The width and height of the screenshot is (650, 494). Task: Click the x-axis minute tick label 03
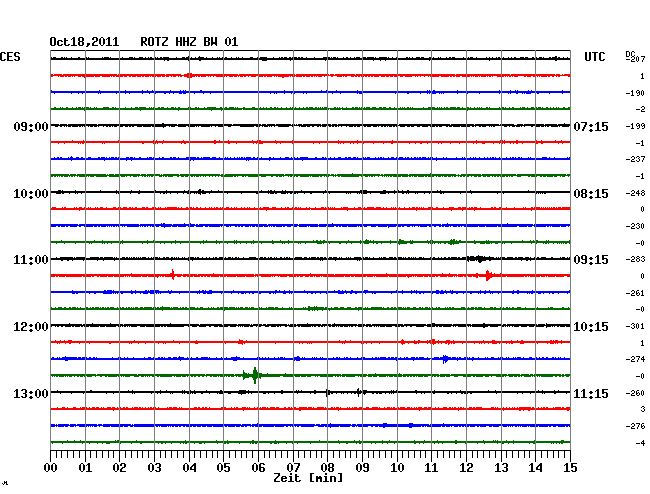tap(154, 468)
